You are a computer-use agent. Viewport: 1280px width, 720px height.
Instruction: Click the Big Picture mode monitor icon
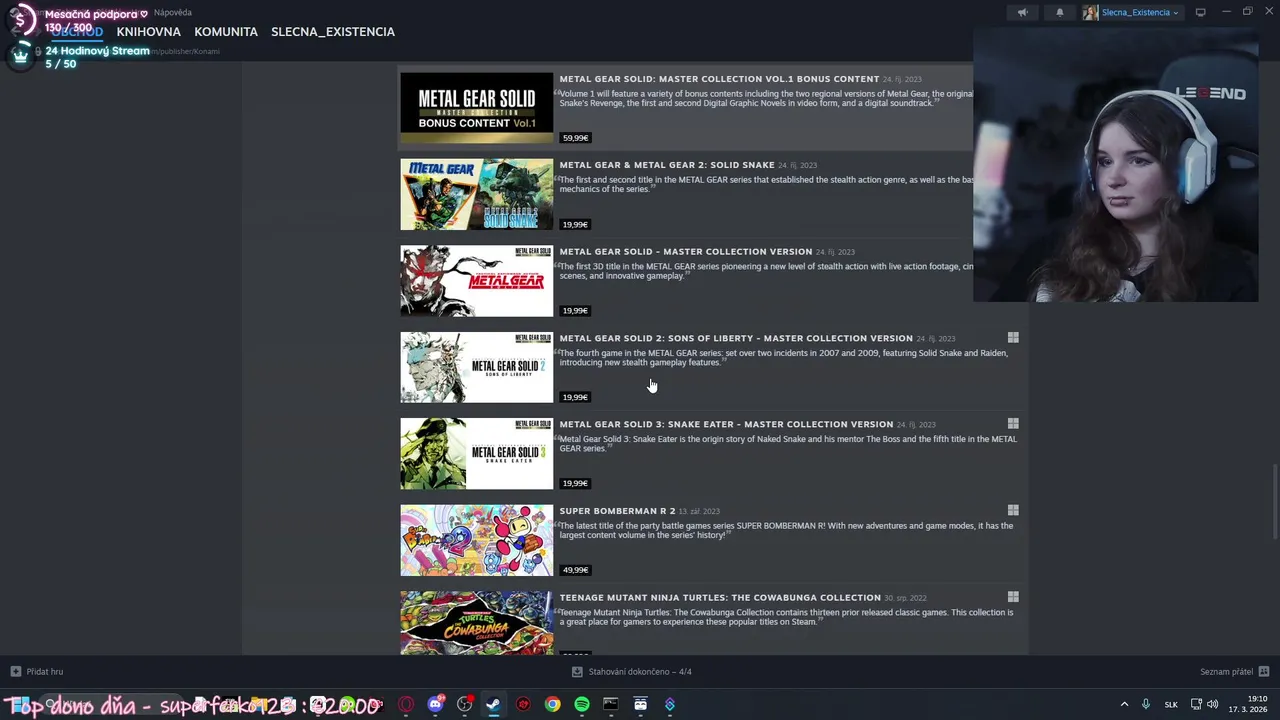pos(1201,12)
